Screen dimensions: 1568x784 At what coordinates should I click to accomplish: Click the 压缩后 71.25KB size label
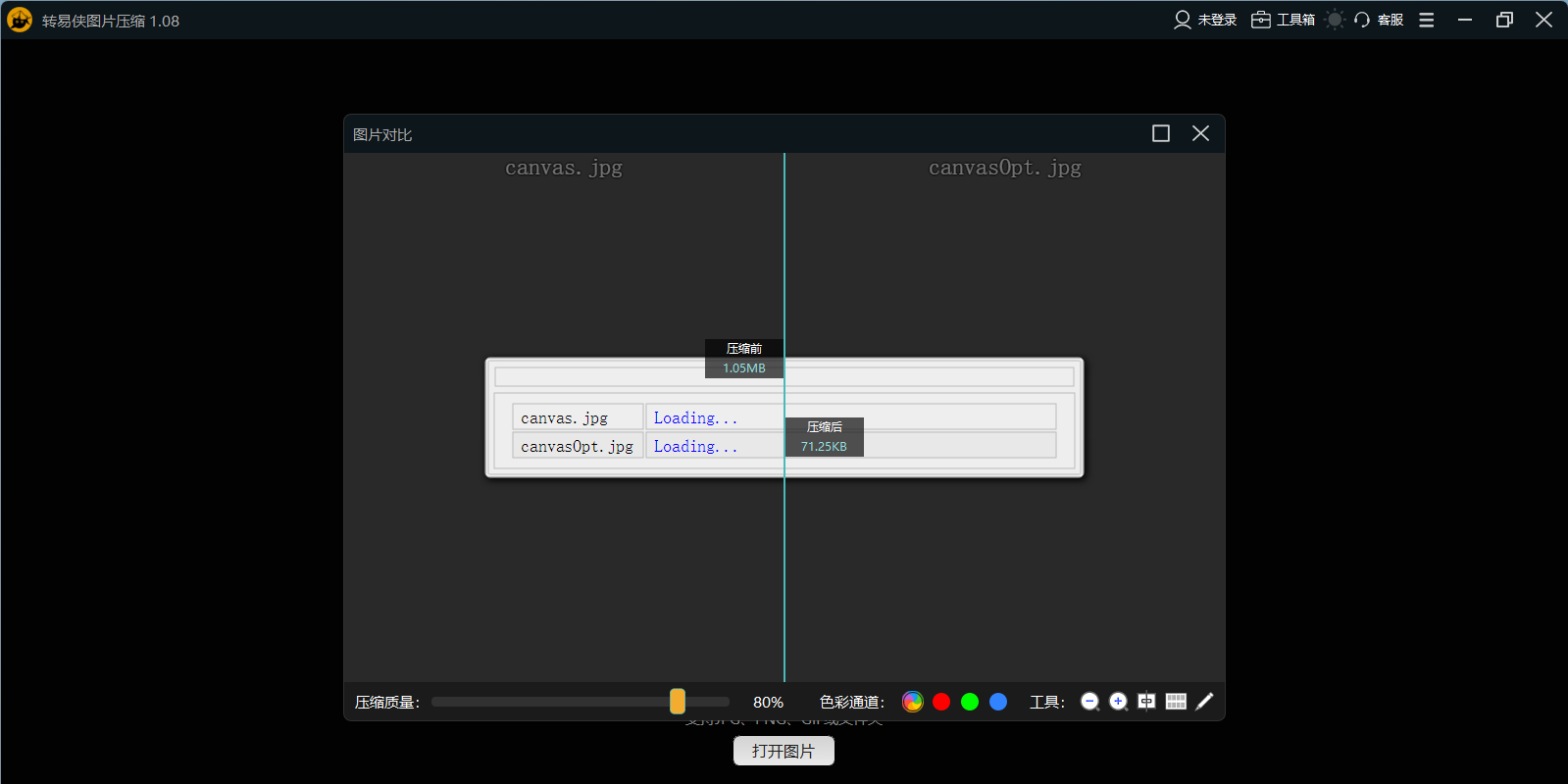point(825,437)
